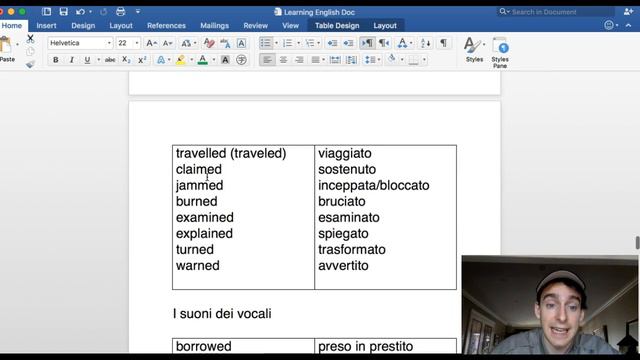Toggle Left-to-Right text direction
The width and height of the screenshot is (640, 360).
coord(367,43)
